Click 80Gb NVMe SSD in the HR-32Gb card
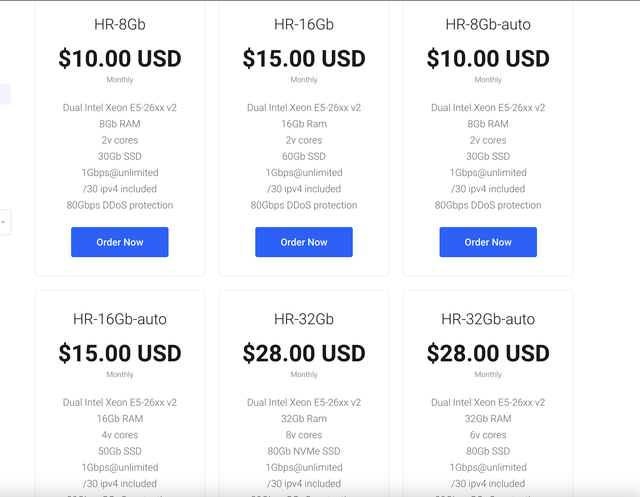Viewport: 640px width, 497px height. click(303, 451)
